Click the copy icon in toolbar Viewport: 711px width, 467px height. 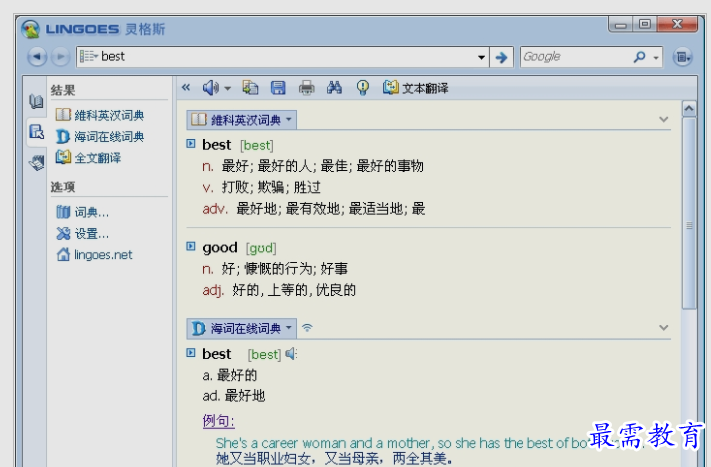(250, 88)
